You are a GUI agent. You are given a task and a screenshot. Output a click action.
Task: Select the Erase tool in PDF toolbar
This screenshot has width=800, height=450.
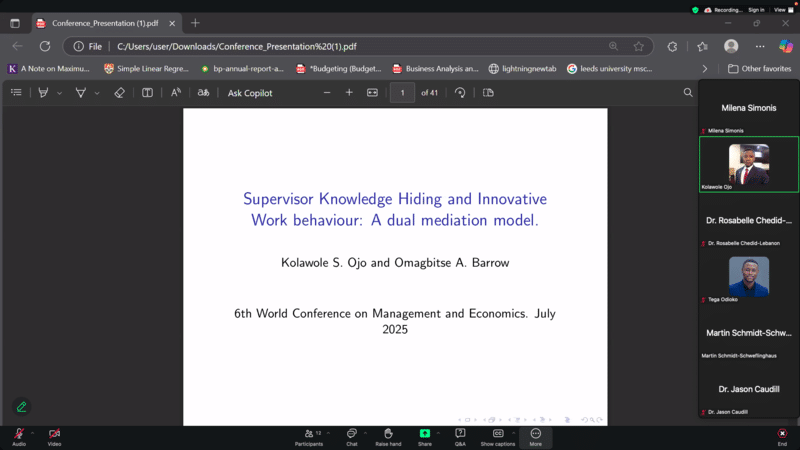pyautogui.click(x=119, y=93)
